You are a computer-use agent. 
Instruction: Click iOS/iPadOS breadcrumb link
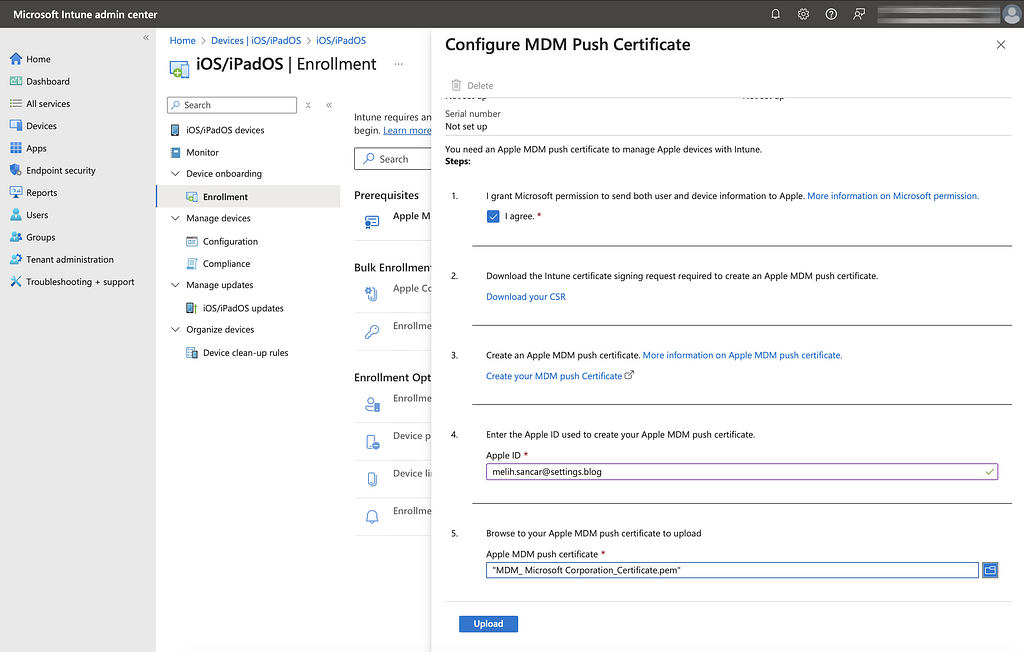[341, 41]
